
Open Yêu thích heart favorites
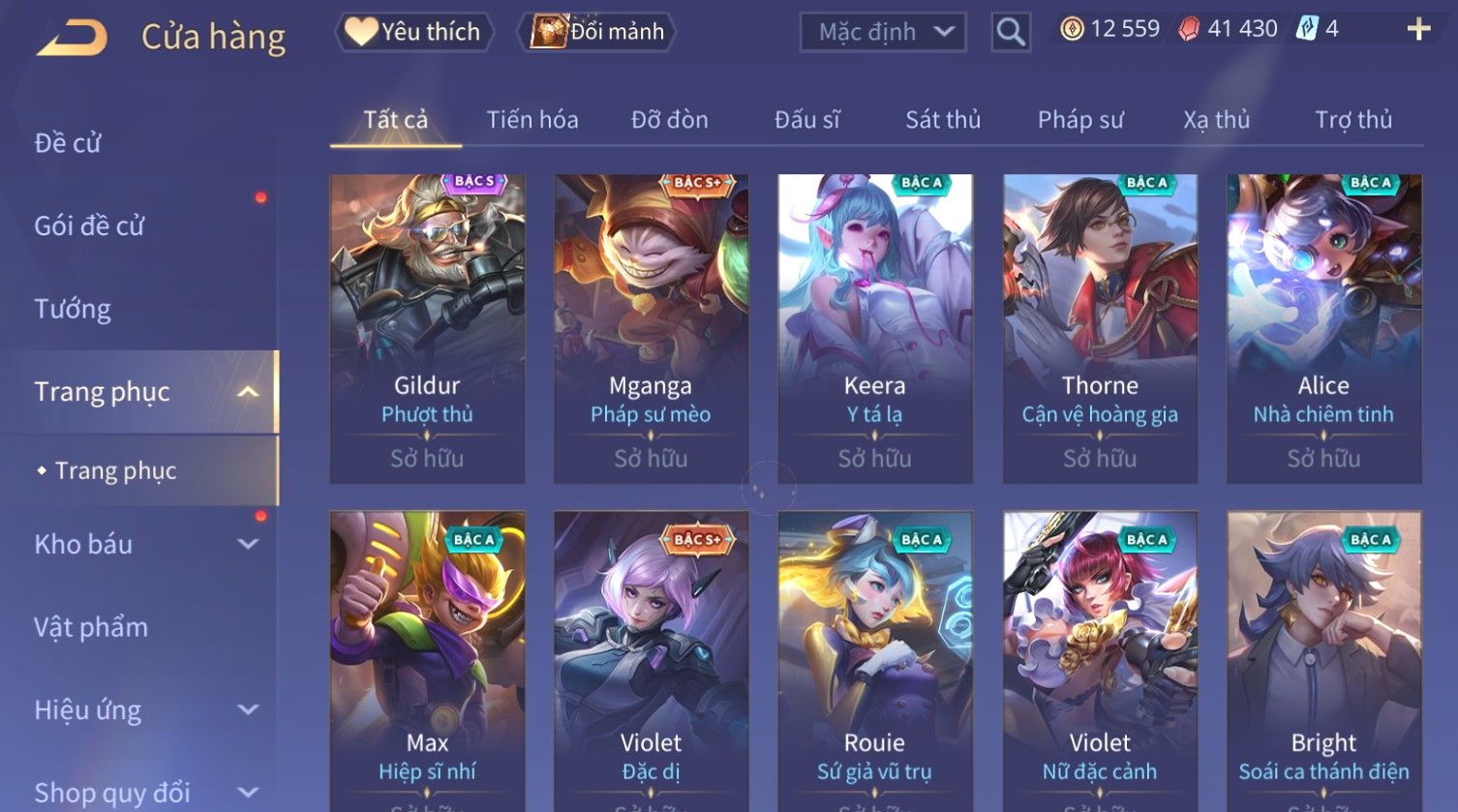pyautogui.click(x=414, y=32)
